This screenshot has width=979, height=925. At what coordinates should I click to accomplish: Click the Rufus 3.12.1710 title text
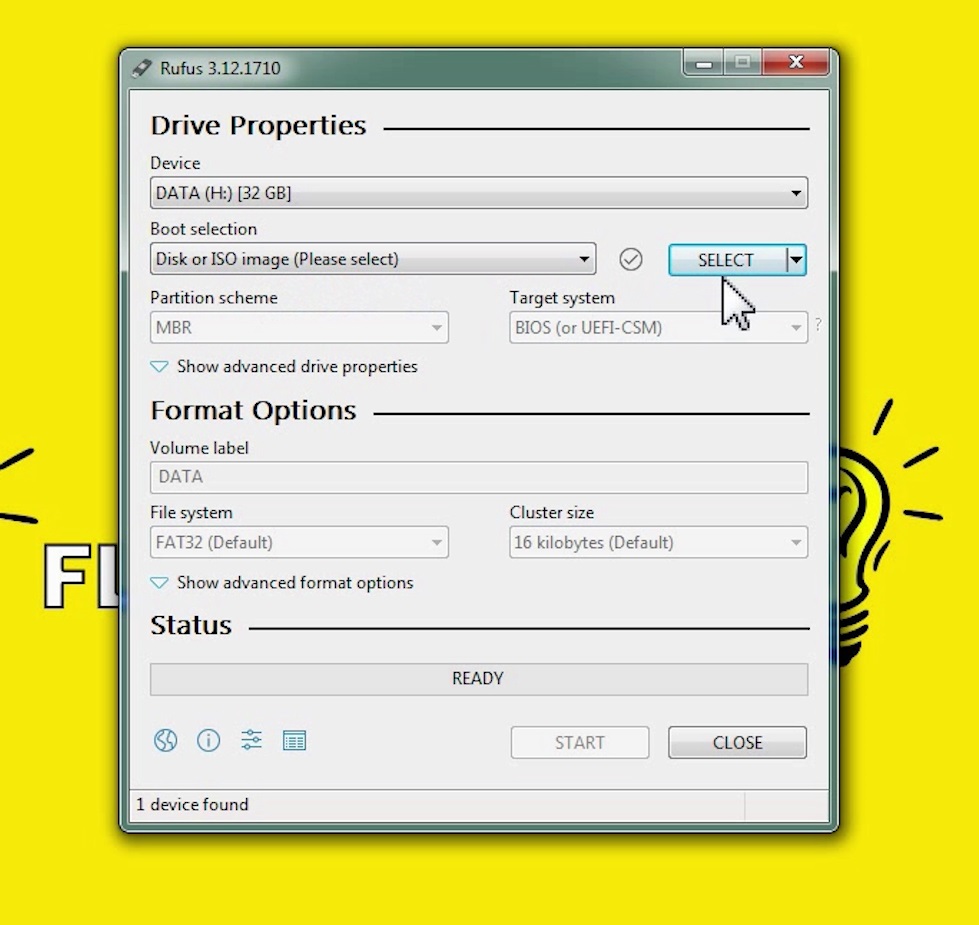pos(220,68)
